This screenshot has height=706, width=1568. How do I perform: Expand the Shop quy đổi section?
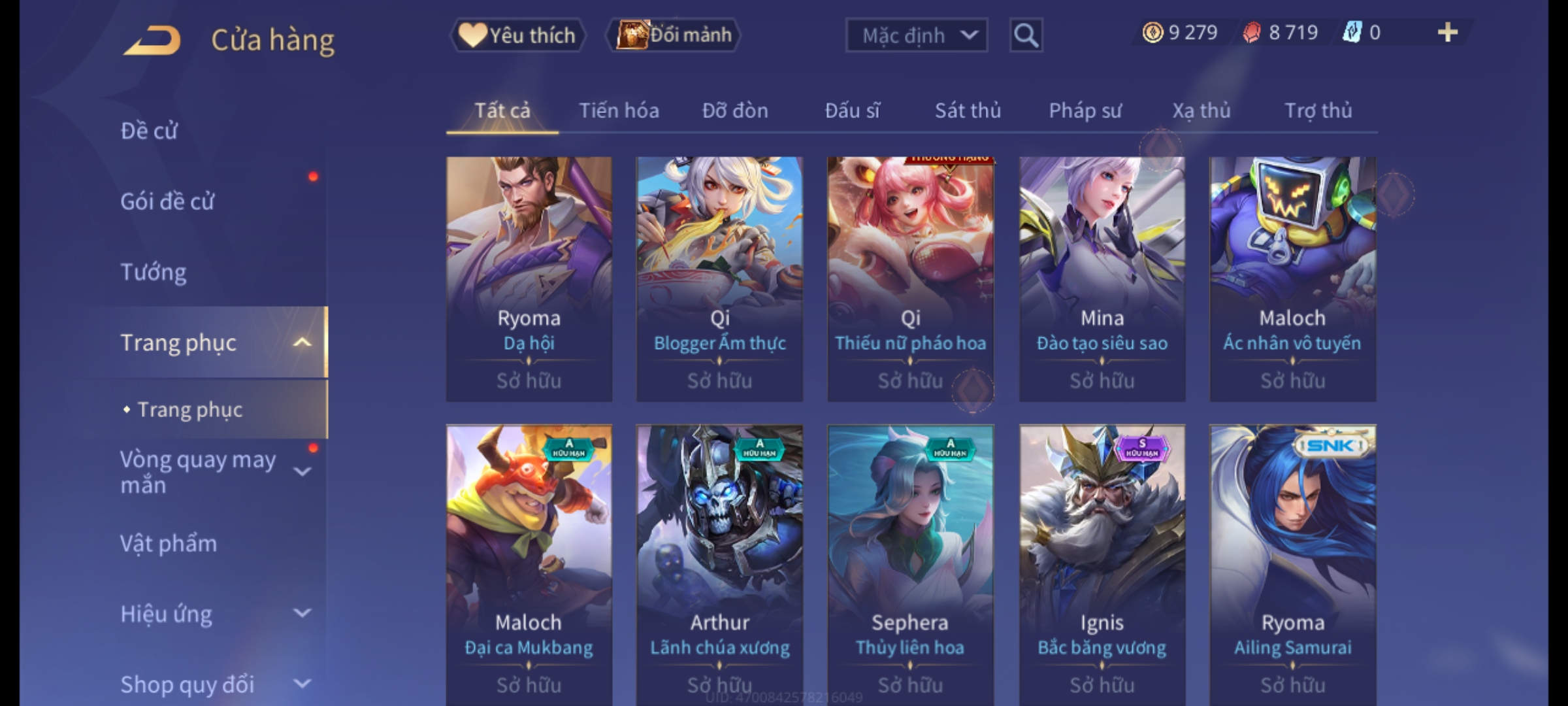pyautogui.click(x=302, y=684)
